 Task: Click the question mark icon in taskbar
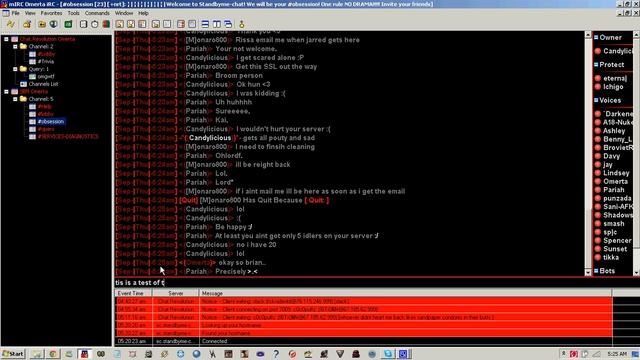pos(276,354)
